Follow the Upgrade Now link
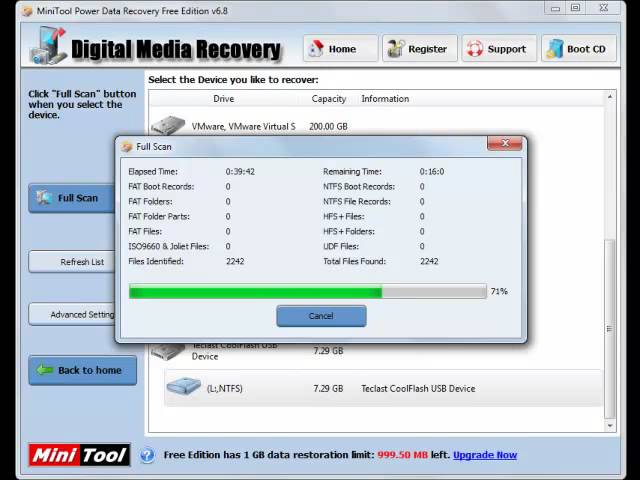 tap(485, 455)
